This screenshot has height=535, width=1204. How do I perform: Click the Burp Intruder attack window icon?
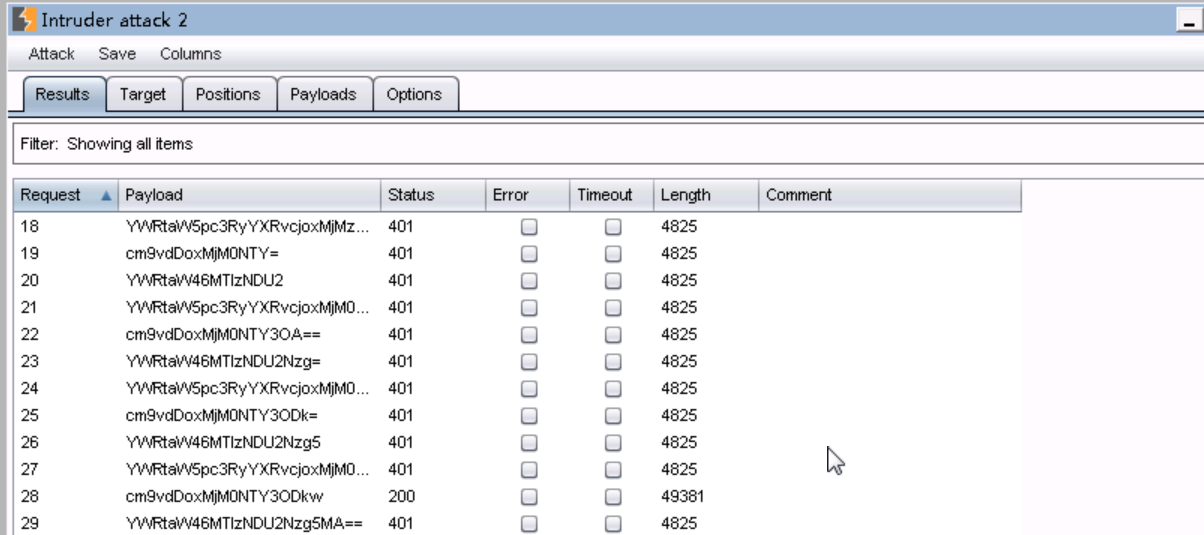click(x=23, y=19)
